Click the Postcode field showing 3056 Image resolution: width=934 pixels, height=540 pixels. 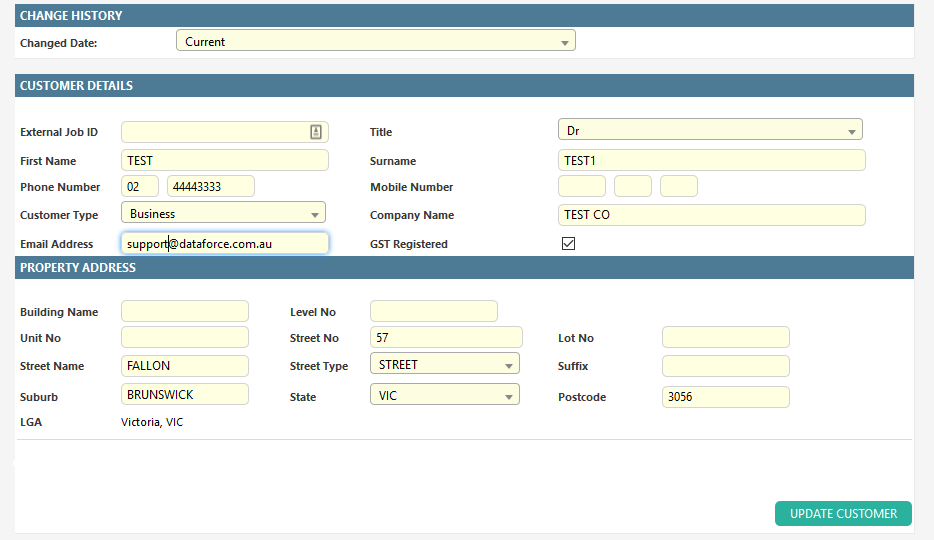click(725, 397)
